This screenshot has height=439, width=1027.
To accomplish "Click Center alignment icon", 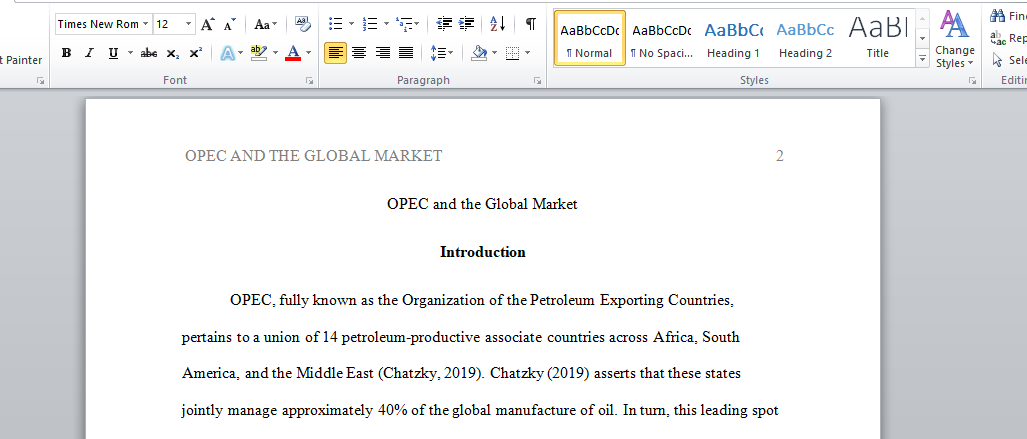I will pyautogui.click(x=358, y=53).
